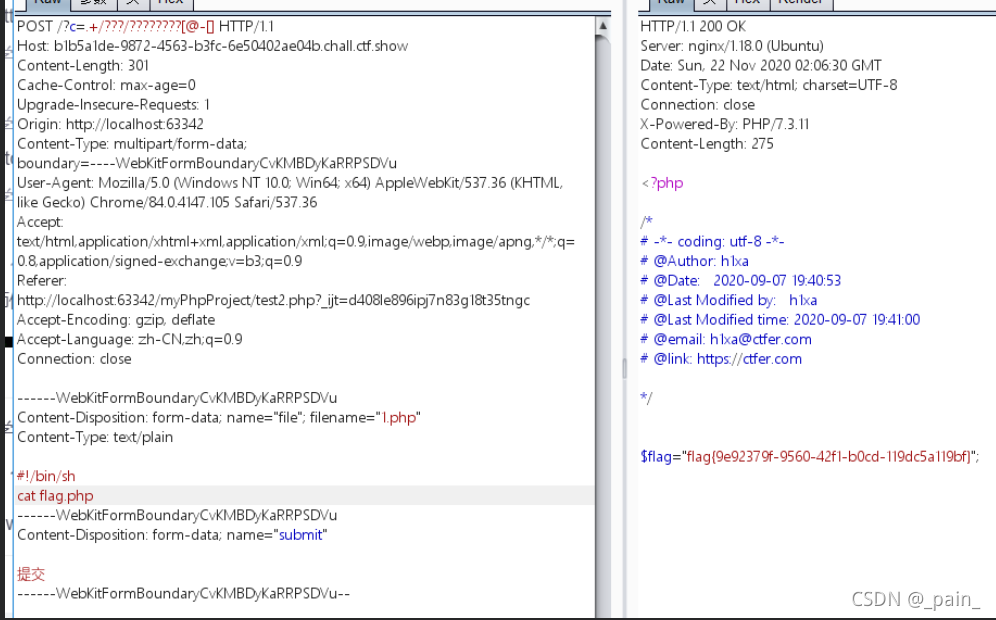Click the application/signed-exchange;v=b3 line

(x=159, y=261)
